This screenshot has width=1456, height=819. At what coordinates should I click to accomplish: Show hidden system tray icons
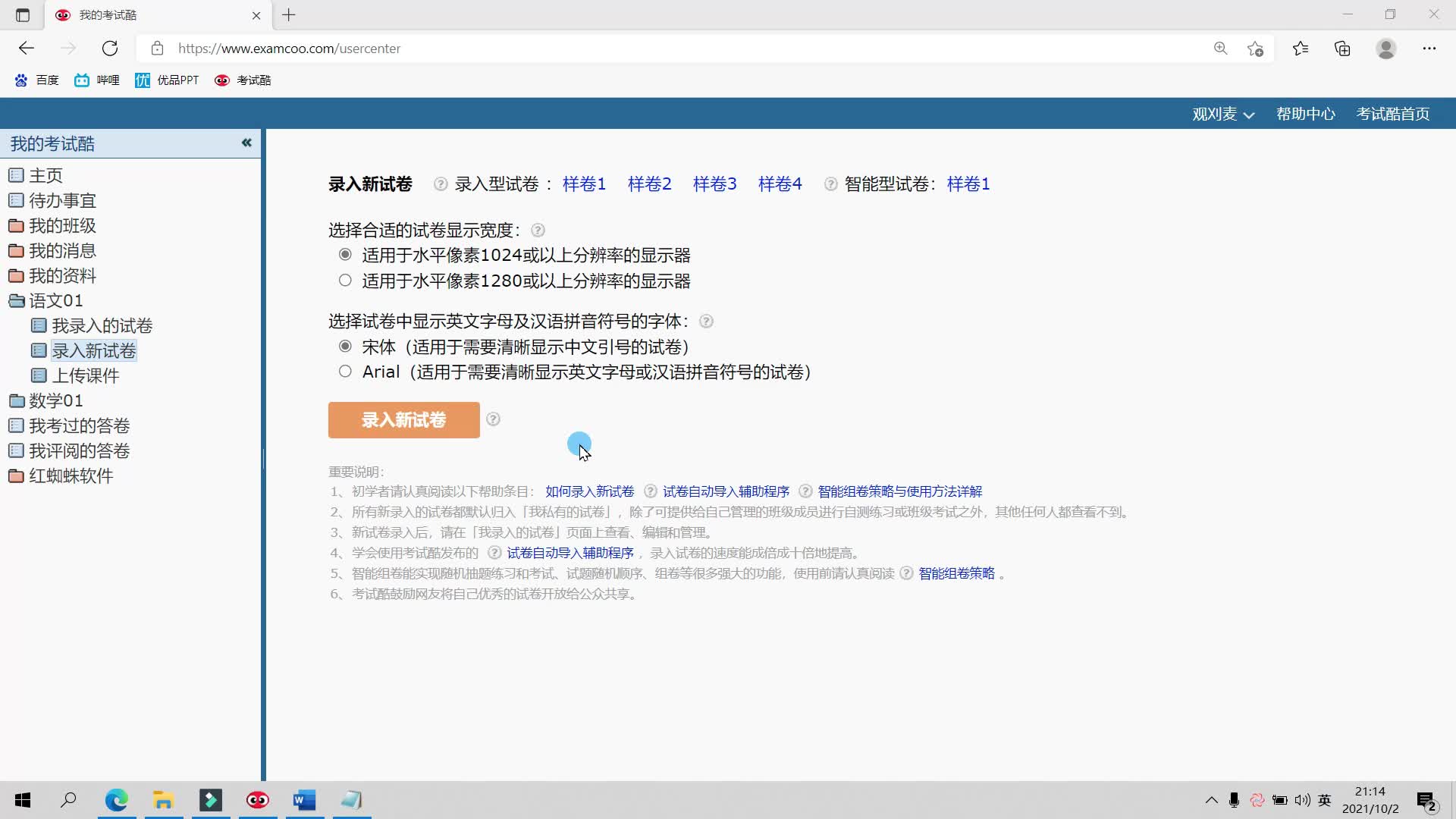click(x=1211, y=800)
